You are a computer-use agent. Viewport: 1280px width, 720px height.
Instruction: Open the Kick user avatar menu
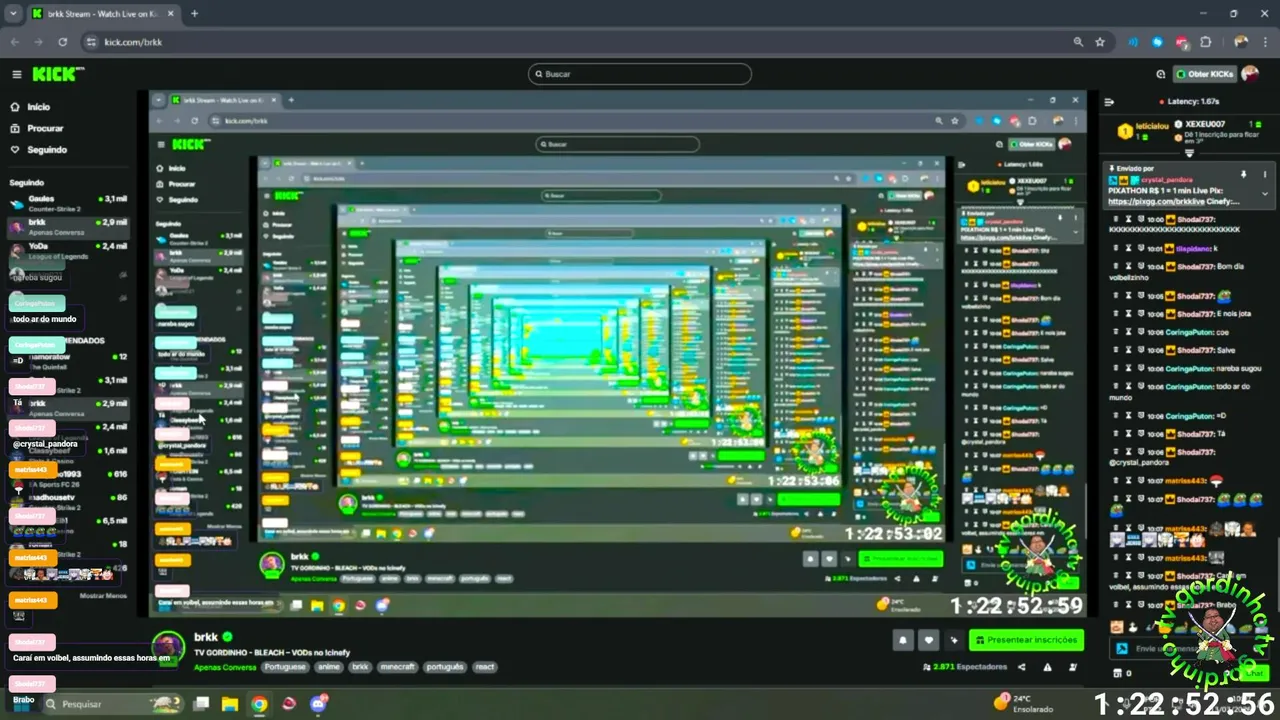[x=1250, y=74]
